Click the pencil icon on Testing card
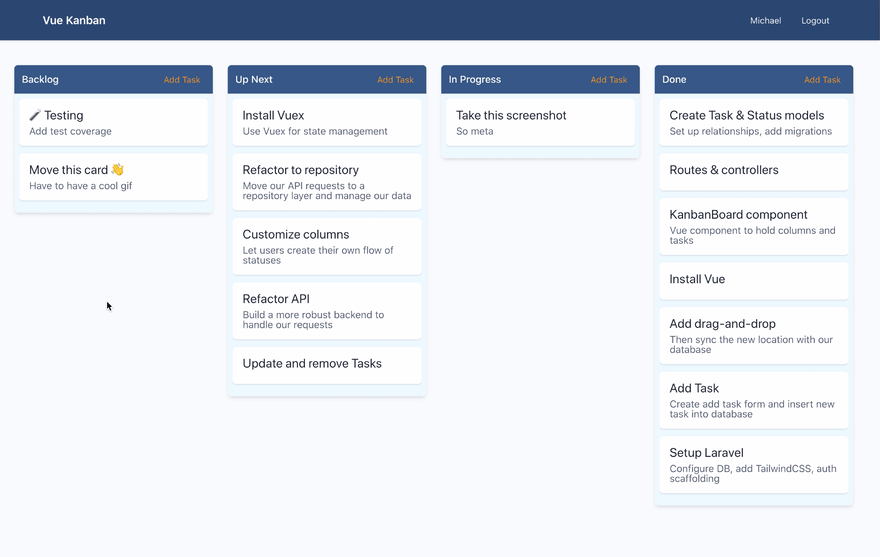The height and width of the screenshot is (557, 880). [35, 116]
